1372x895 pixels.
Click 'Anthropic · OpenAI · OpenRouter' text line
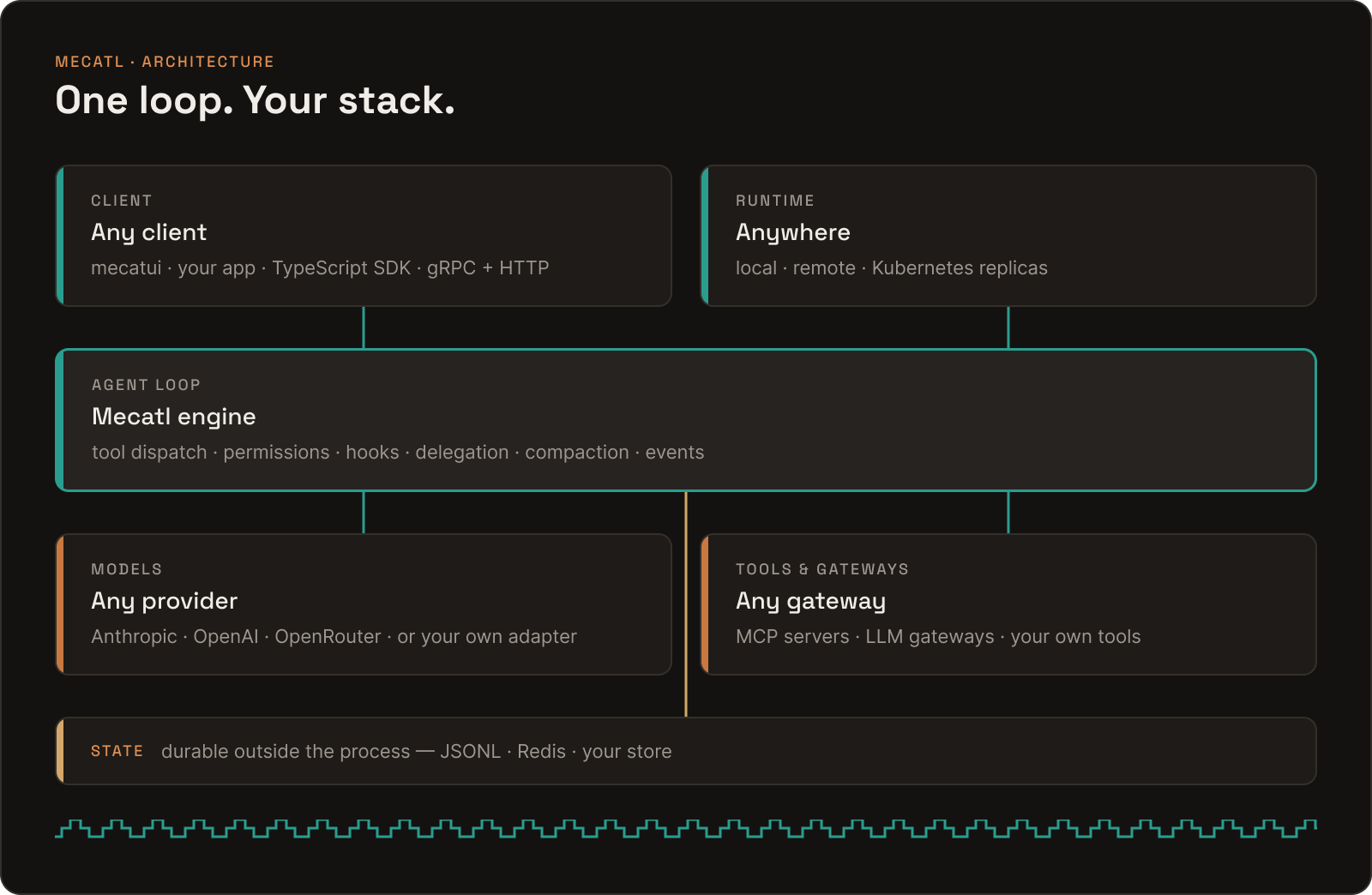pyautogui.click(x=334, y=637)
